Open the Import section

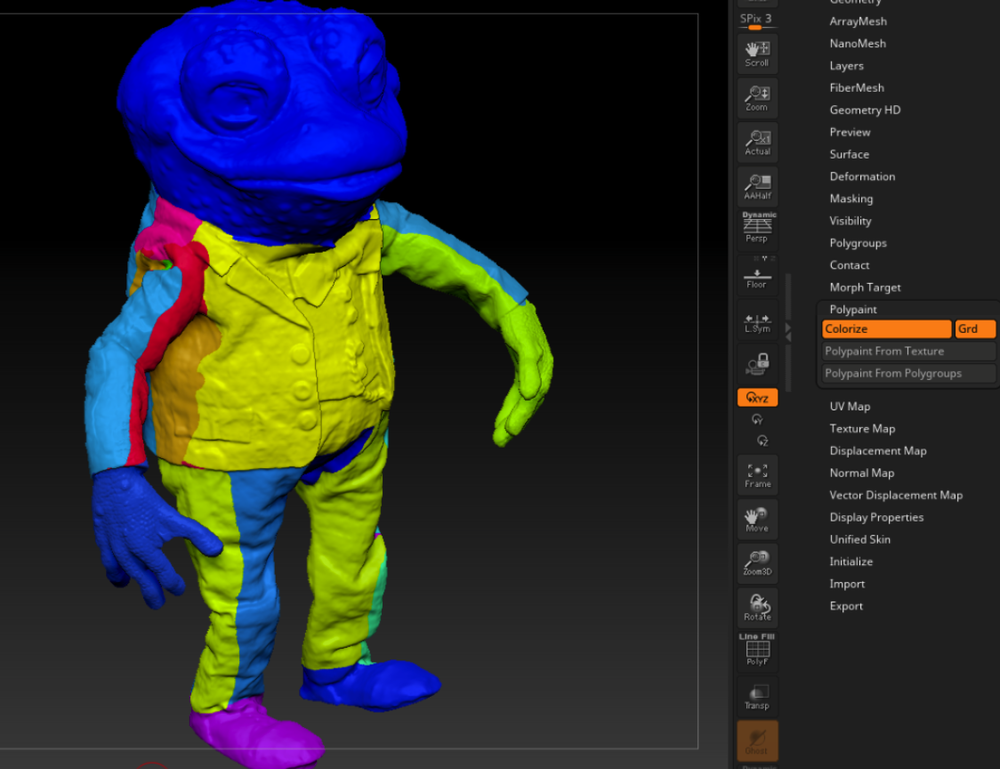coord(847,584)
